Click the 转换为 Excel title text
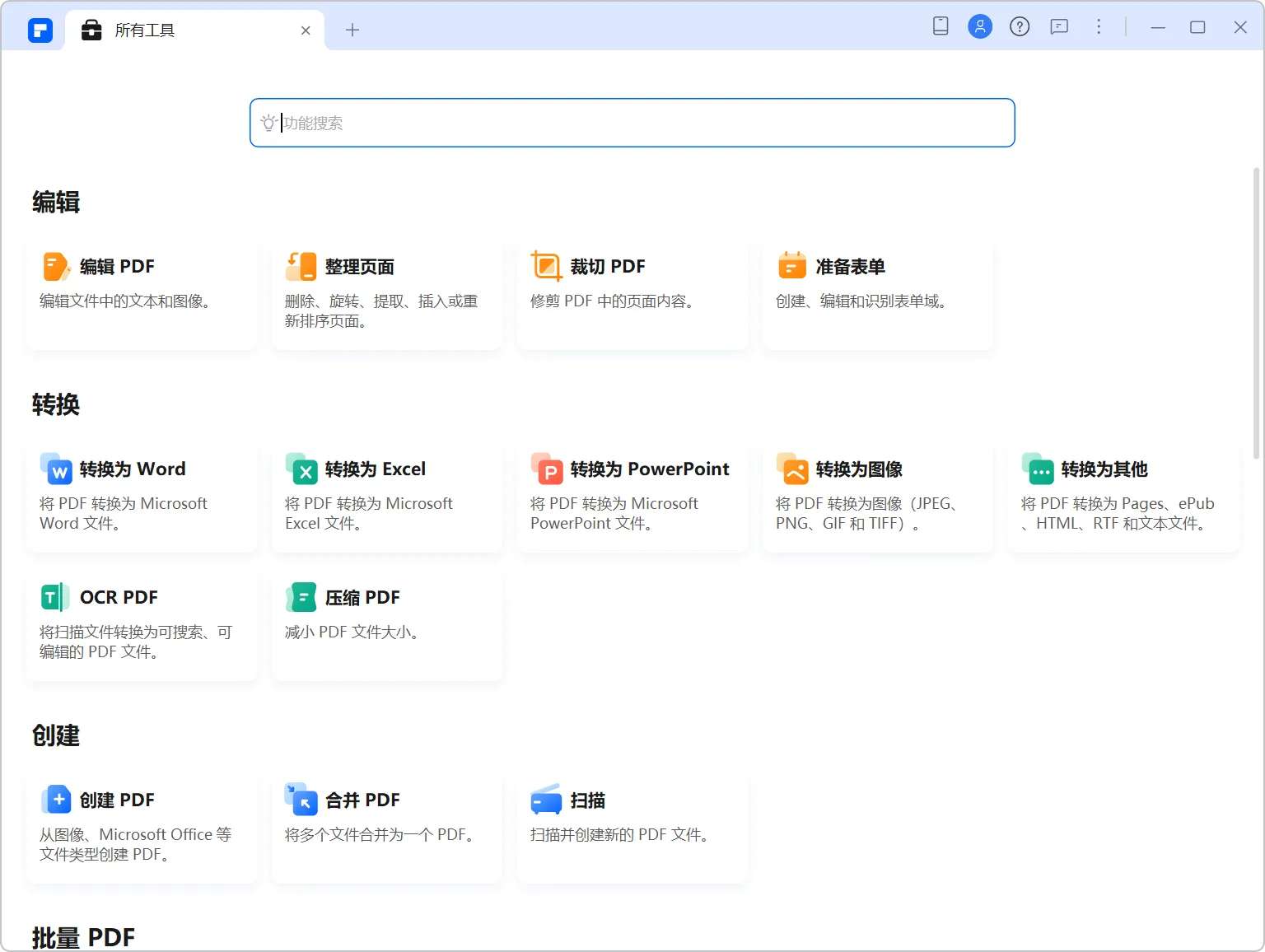Viewport: 1265px width, 952px height. 376,469
